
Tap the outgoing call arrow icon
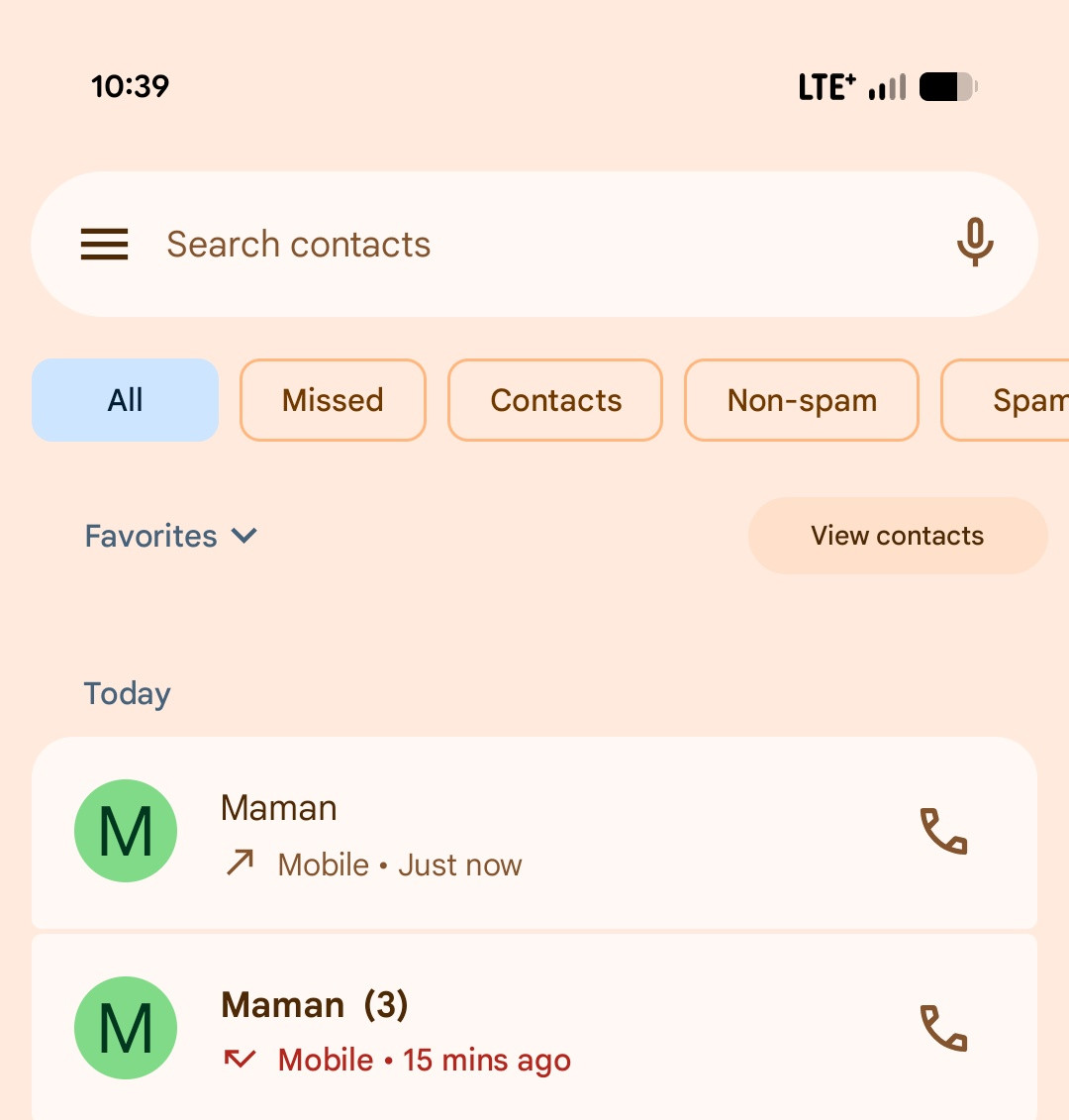coord(240,863)
